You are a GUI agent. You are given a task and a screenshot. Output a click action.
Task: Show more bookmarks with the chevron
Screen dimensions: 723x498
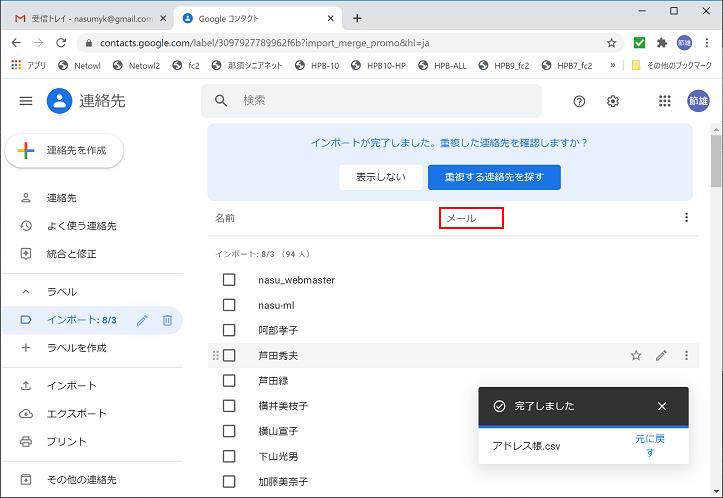612,65
